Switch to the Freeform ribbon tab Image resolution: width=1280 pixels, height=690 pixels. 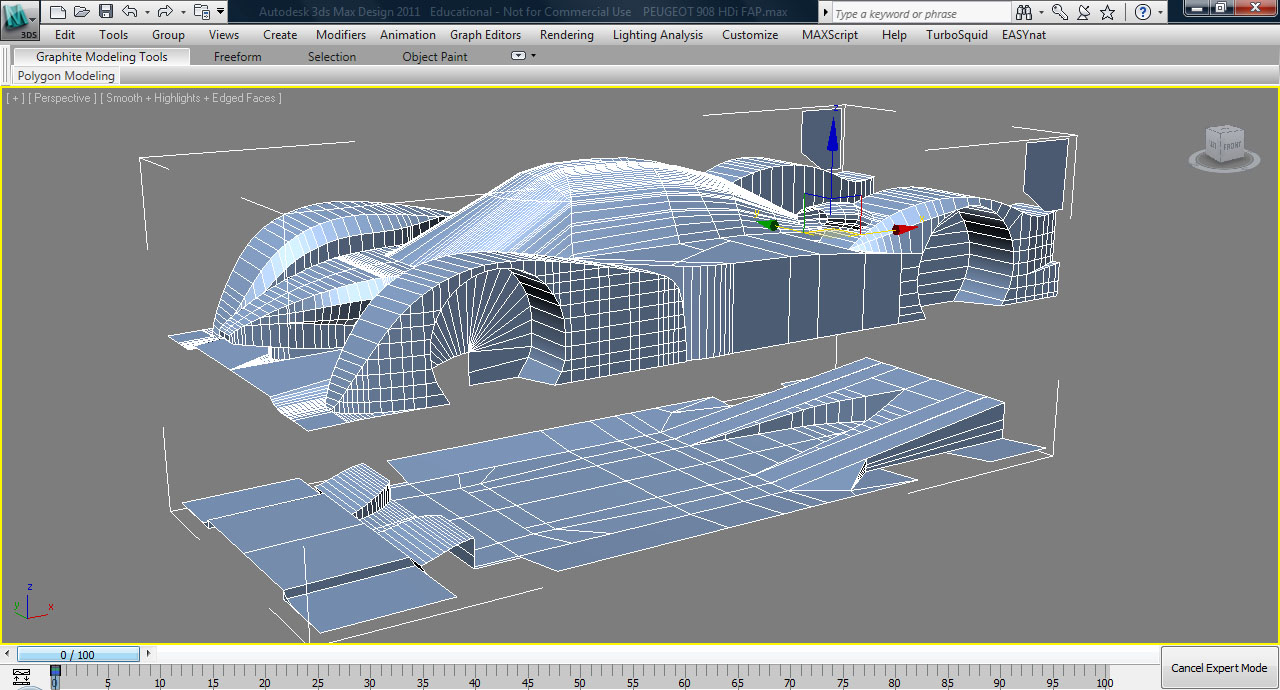237,57
